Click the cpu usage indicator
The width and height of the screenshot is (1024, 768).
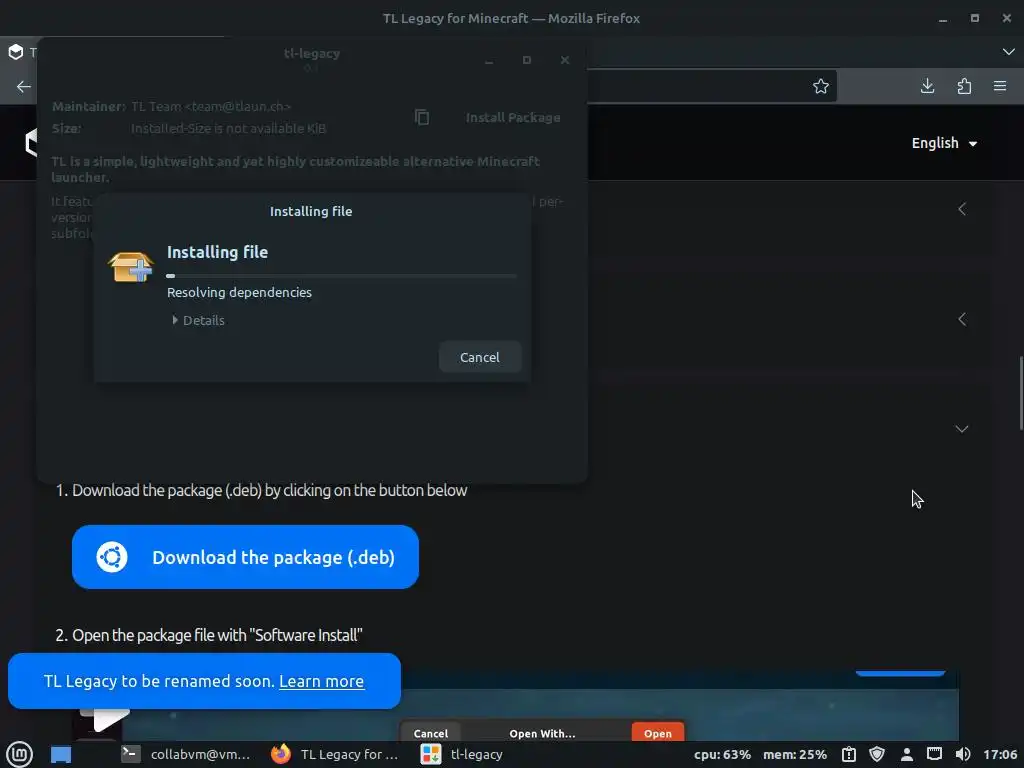pyautogui.click(x=722, y=754)
